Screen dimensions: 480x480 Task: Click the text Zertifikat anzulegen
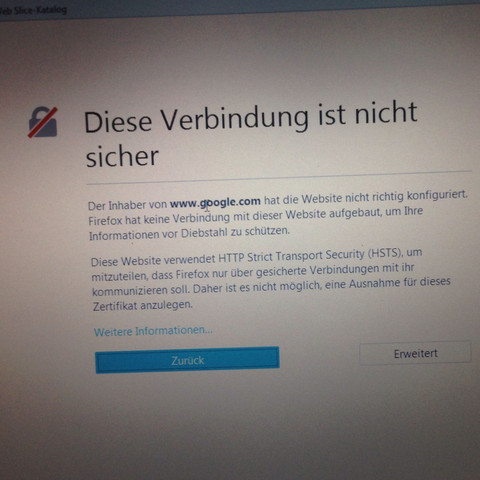[143, 306]
